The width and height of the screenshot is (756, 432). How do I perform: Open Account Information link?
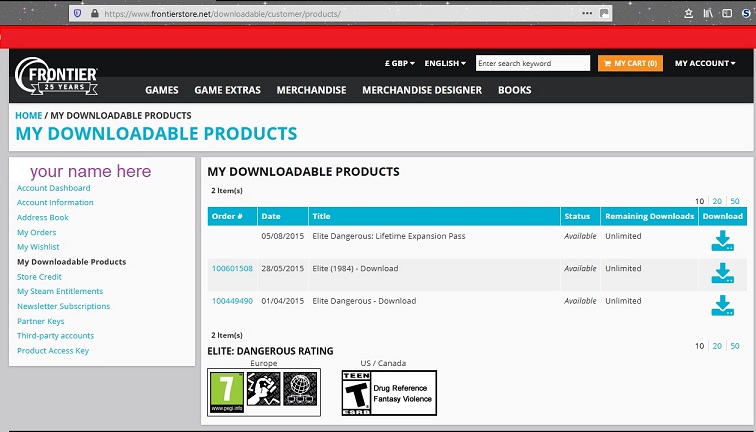(x=55, y=202)
